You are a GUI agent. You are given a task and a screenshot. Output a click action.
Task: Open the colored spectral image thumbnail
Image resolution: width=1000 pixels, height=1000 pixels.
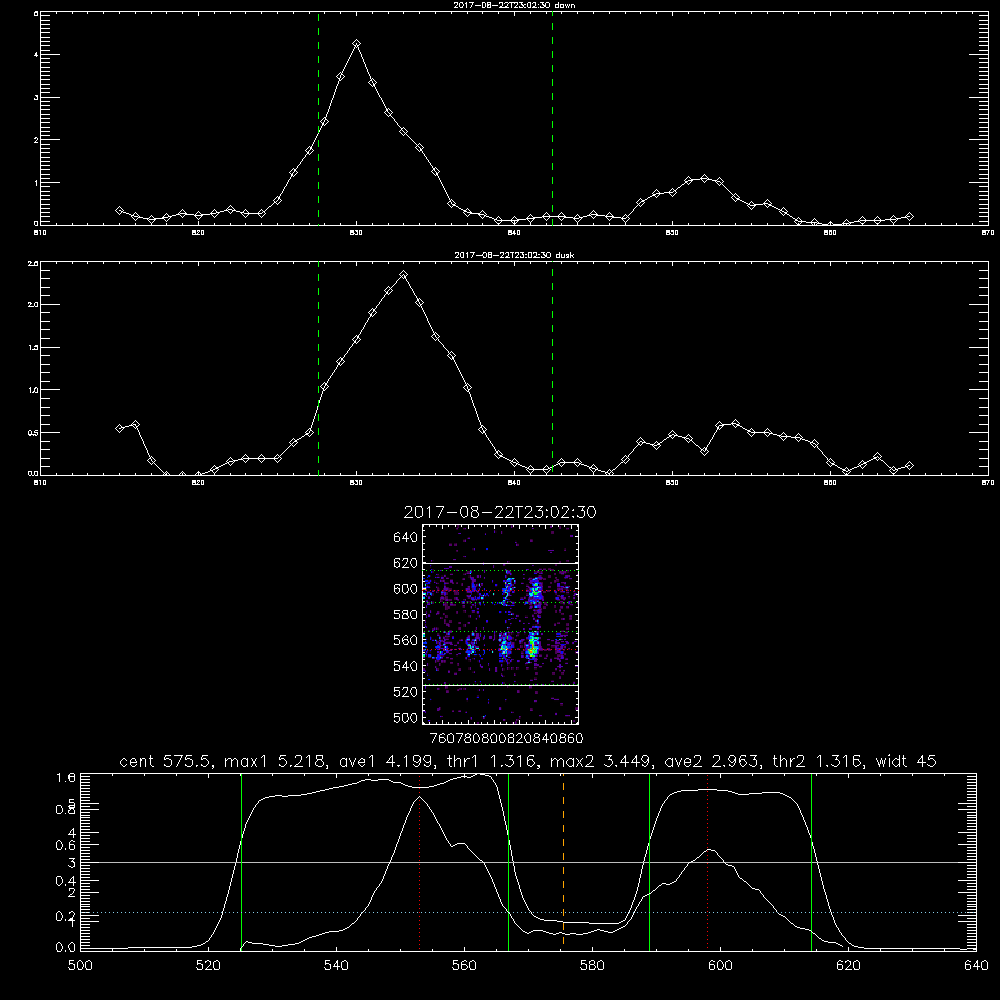[501, 624]
